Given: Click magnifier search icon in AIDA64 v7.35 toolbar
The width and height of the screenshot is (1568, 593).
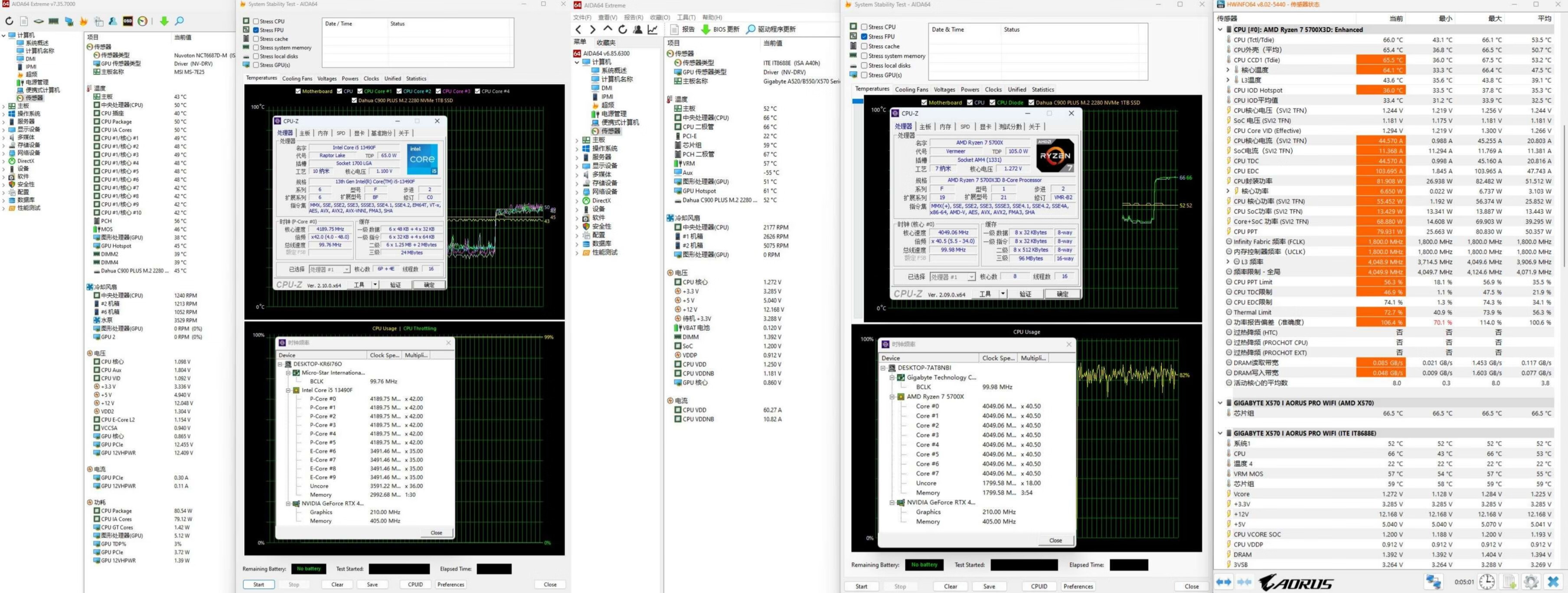Looking at the screenshot, I should pos(179,21).
